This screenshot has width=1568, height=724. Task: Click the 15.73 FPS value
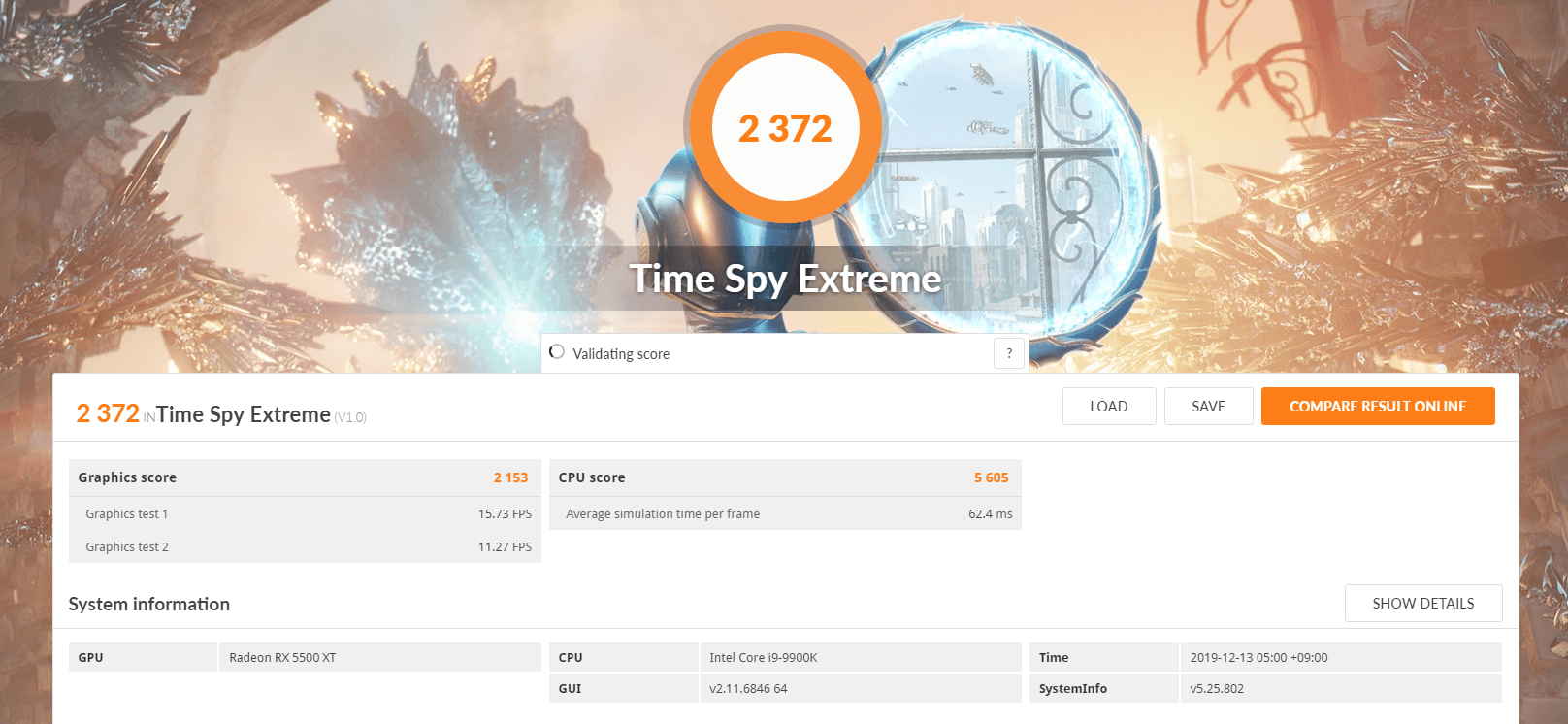[x=505, y=514]
